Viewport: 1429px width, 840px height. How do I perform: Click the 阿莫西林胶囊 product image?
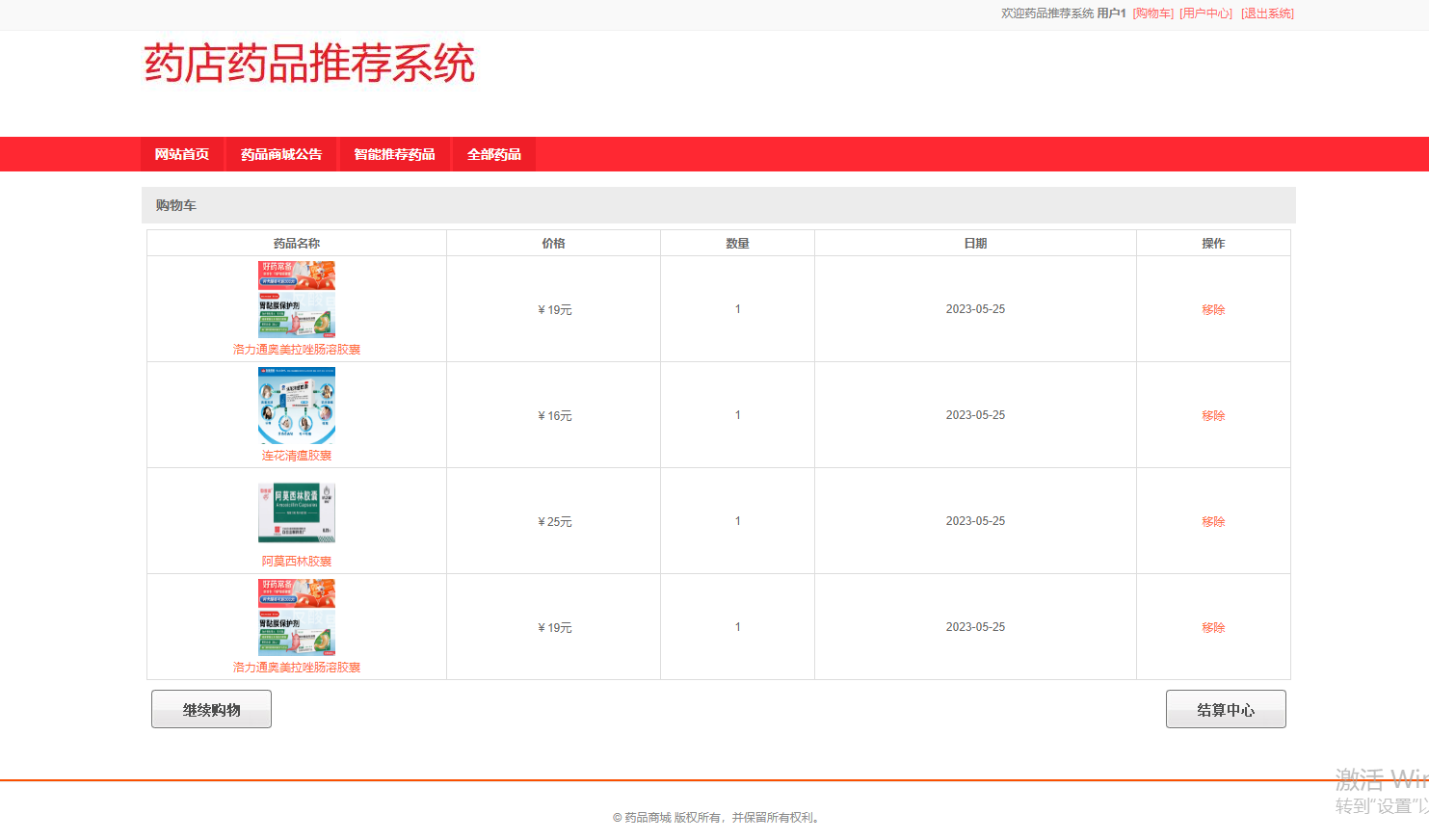pyautogui.click(x=297, y=513)
